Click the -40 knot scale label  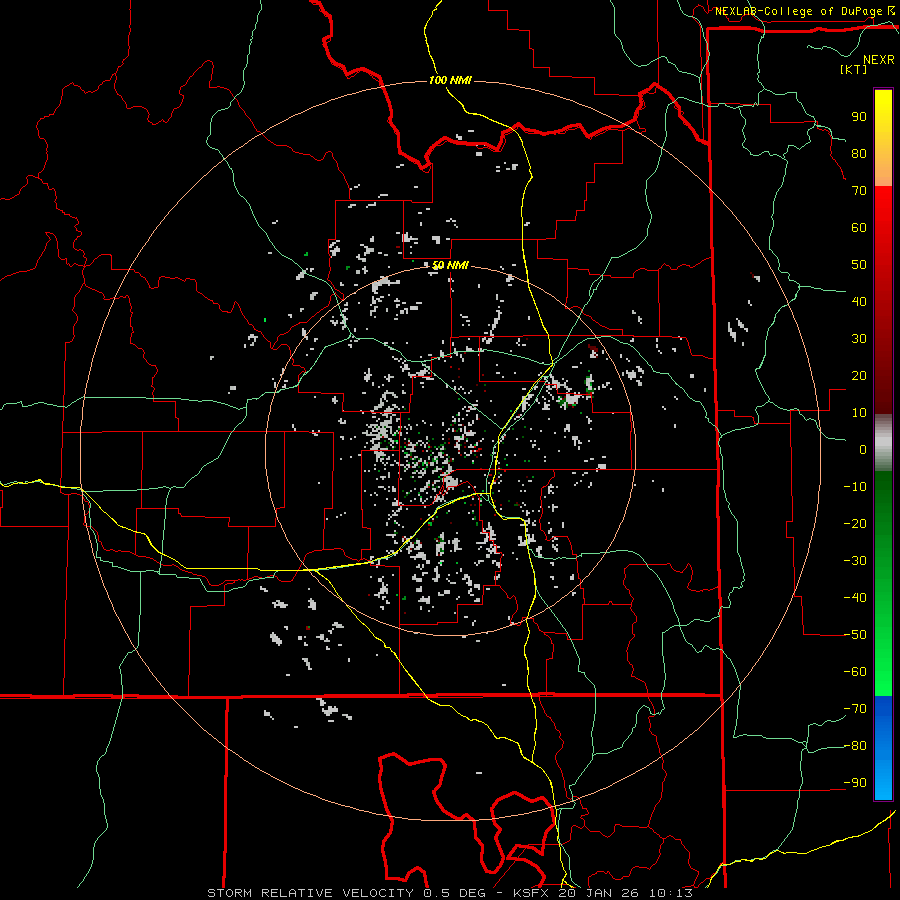pos(855,598)
